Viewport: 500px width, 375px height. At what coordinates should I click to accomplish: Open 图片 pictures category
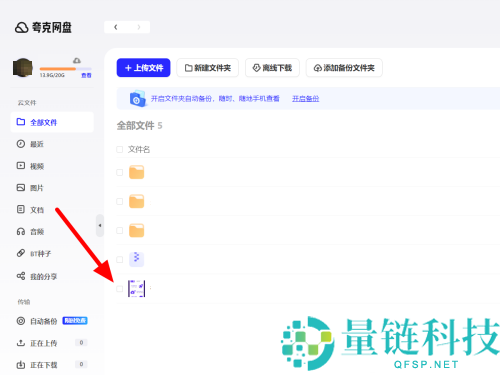(37, 188)
